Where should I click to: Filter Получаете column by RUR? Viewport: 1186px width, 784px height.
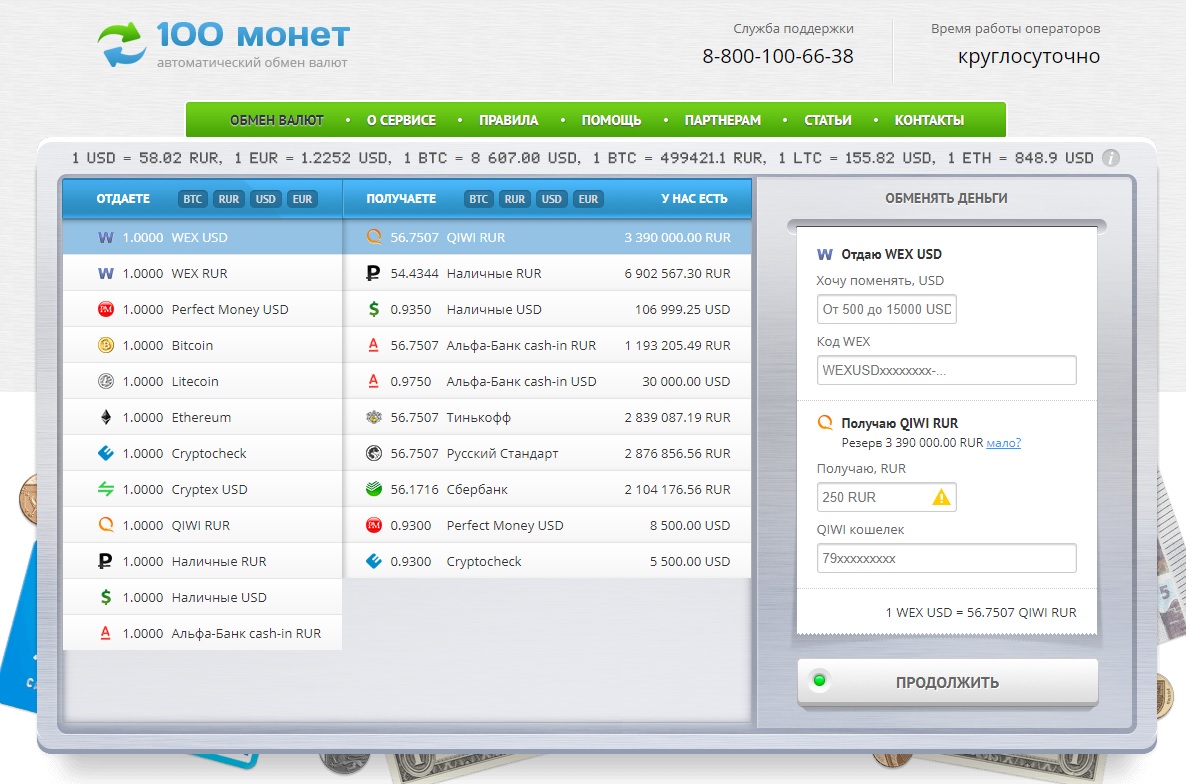coord(515,199)
